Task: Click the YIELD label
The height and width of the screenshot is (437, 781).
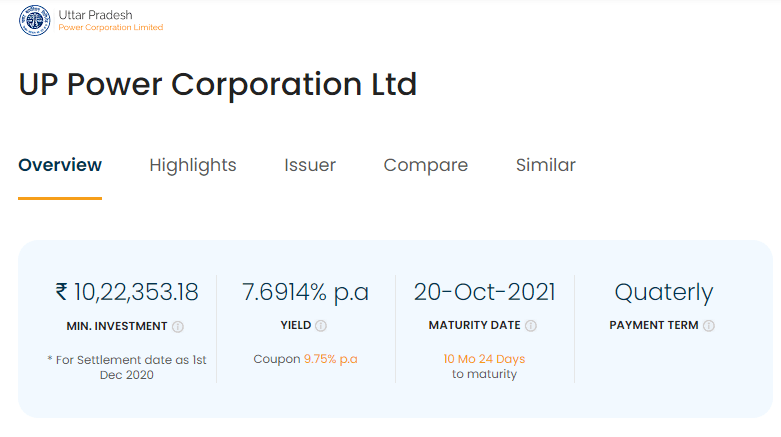Action: (296, 325)
